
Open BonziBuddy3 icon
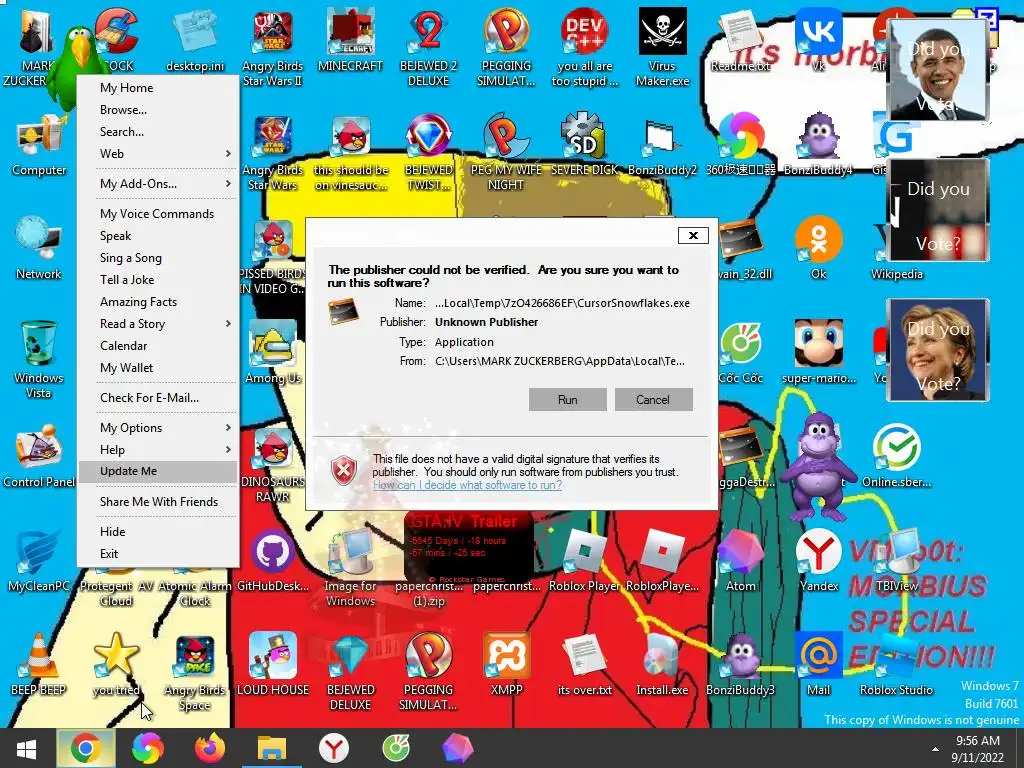point(740,665)
